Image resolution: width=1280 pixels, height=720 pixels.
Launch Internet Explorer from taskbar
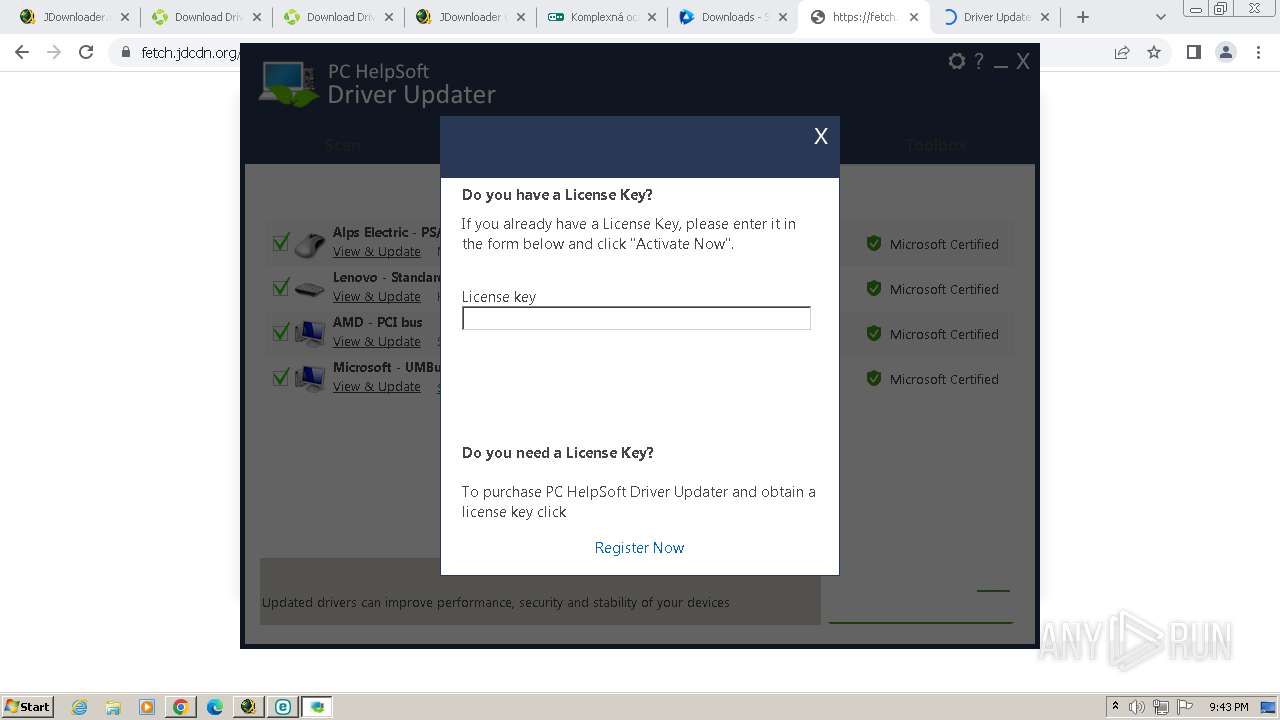pyautogui.click(x=79, y=707)
